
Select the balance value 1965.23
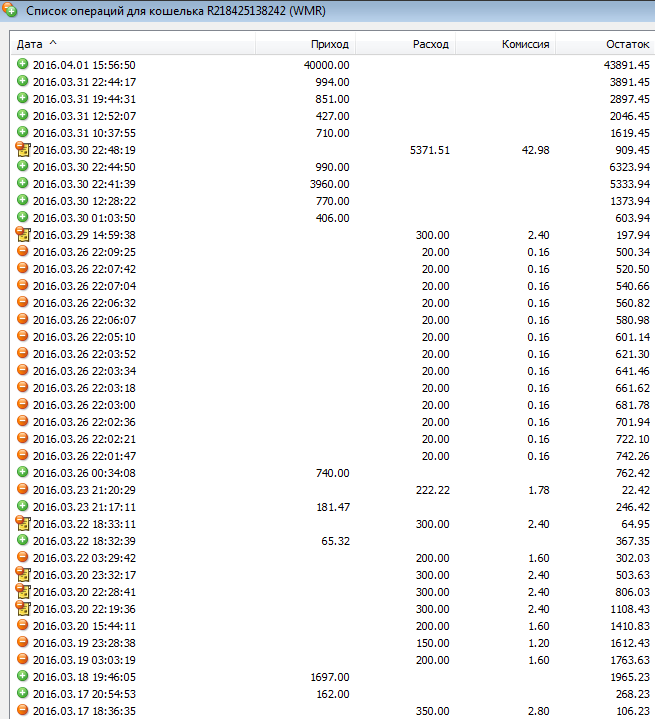630,677
